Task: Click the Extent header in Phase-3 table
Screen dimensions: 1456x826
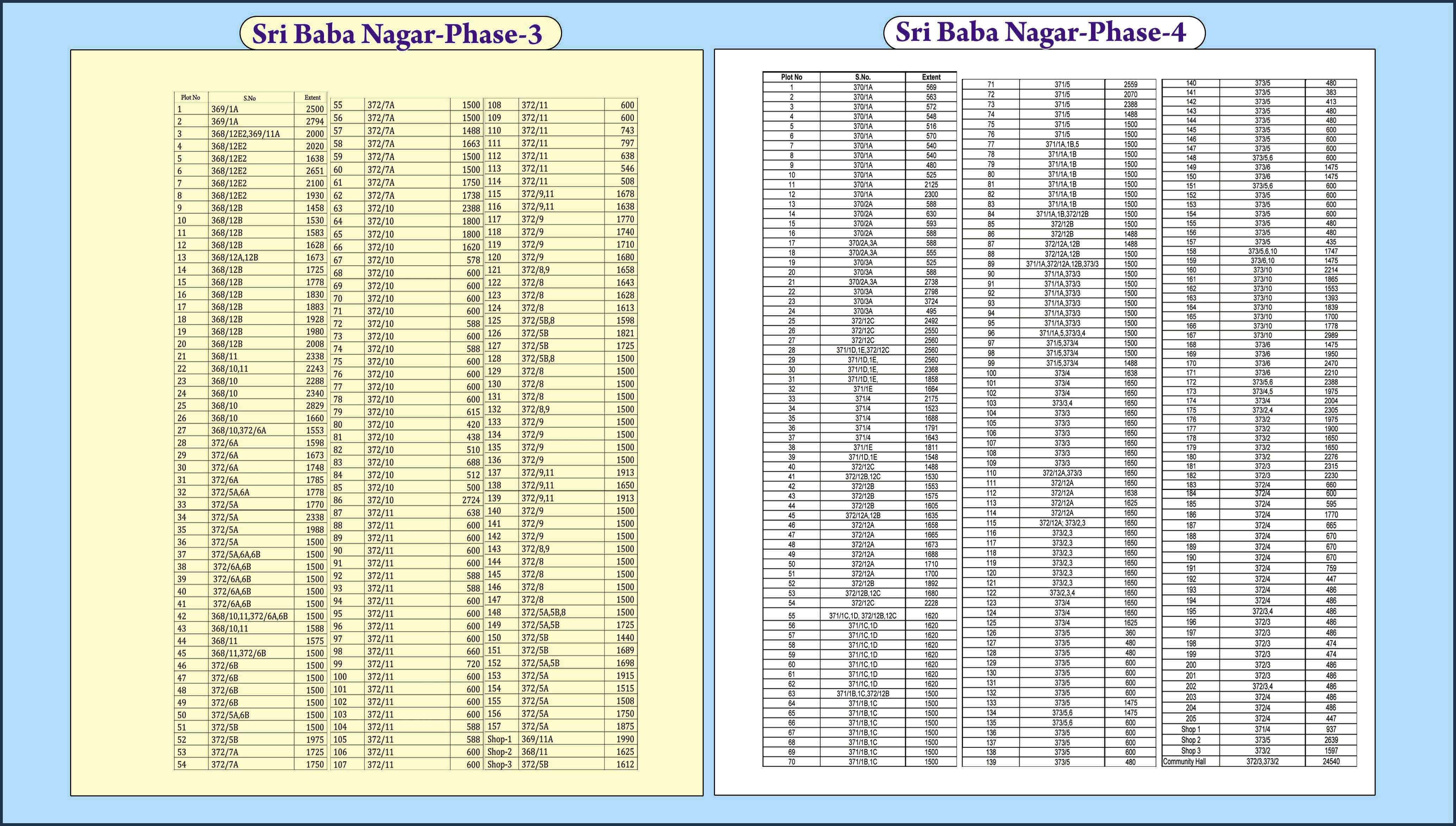Action: click(312, 98)
